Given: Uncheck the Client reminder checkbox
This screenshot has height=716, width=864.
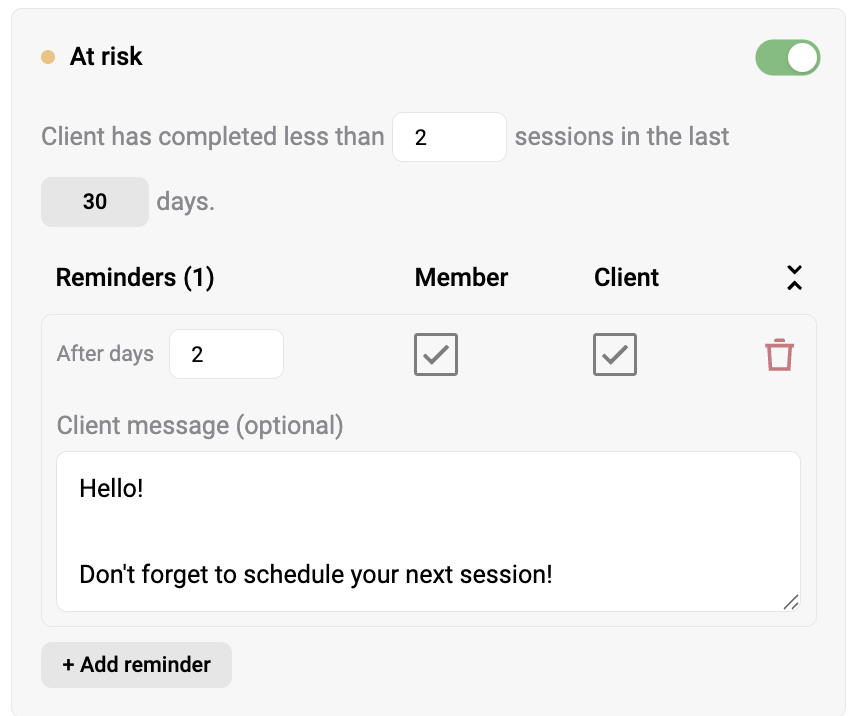Looking at the screenshot, I should pyautogui.click(x=615, y=354).
